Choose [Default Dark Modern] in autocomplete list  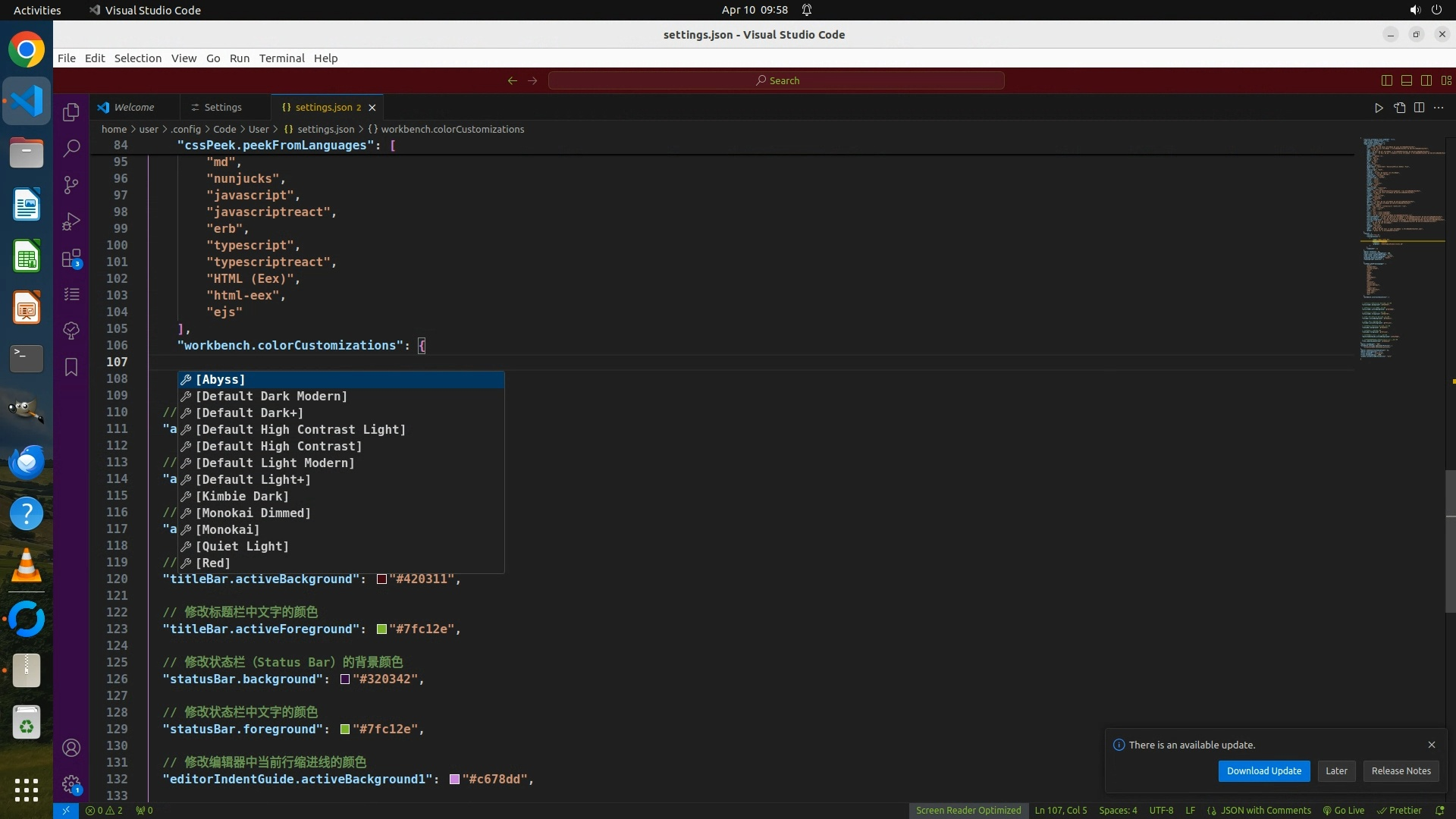point(271,397)
